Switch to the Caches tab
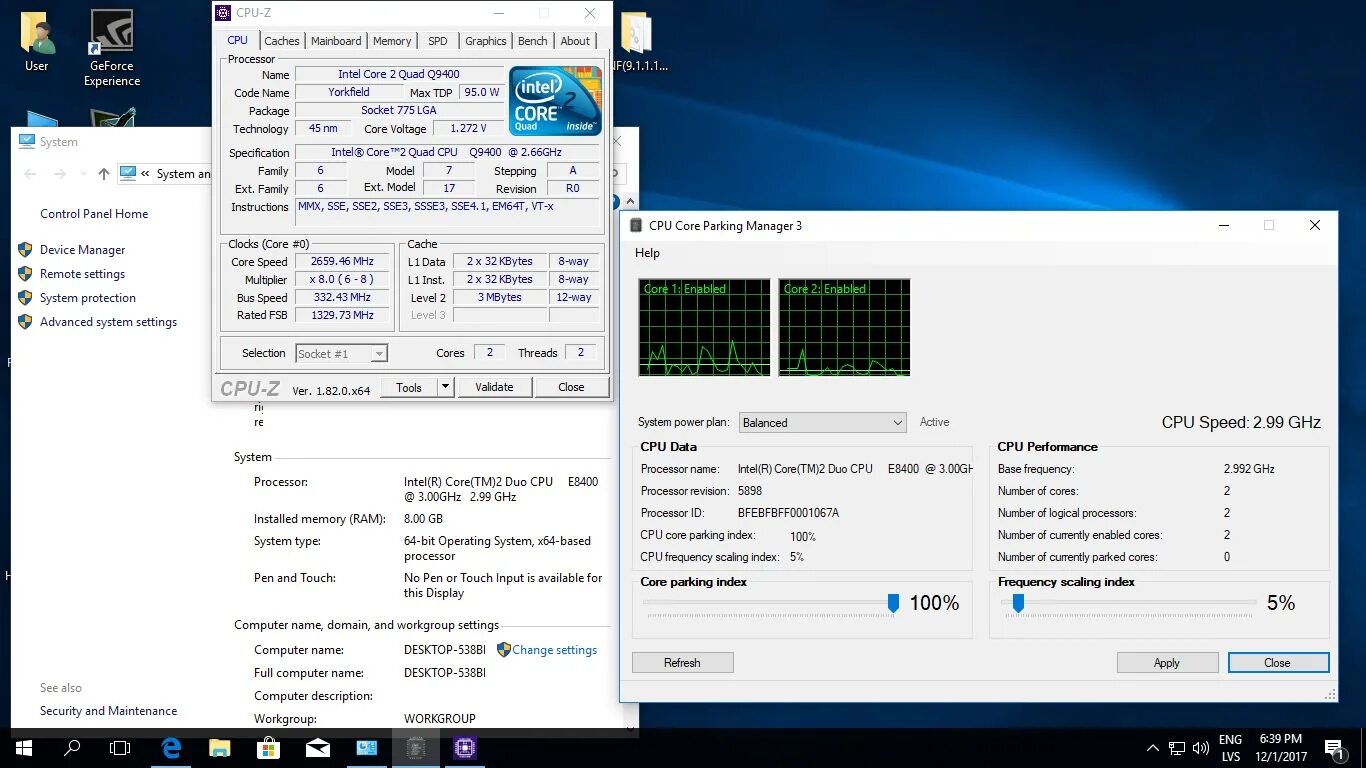Screen dimensions: 1366x768 [x=282, y=41]
